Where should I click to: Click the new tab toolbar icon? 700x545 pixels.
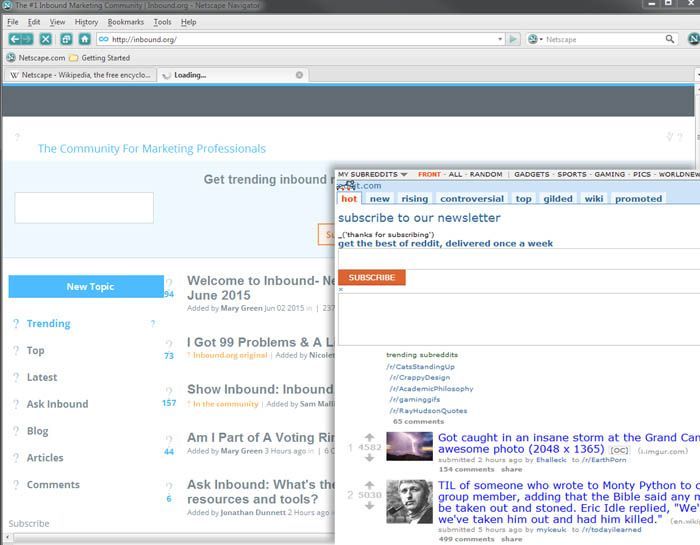[66, 39]
